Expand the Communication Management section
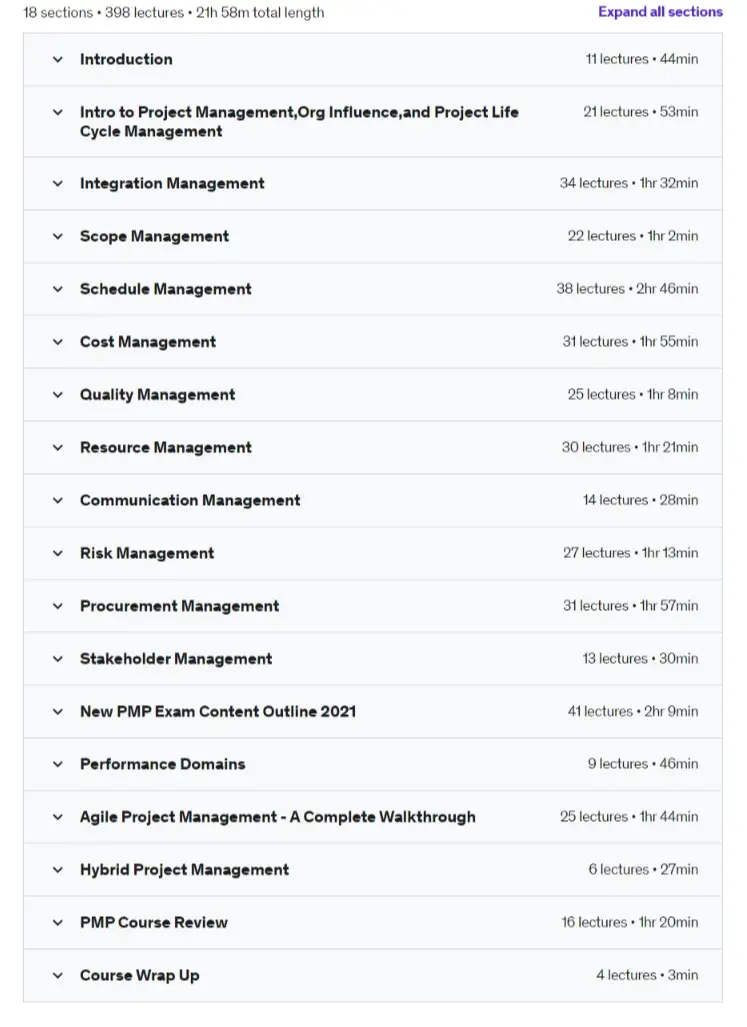 tap(189, 500)
